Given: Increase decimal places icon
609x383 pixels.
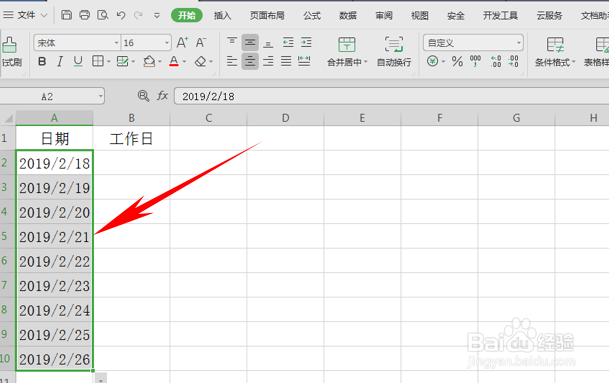Looking at the screenshot, I should 496,61.
